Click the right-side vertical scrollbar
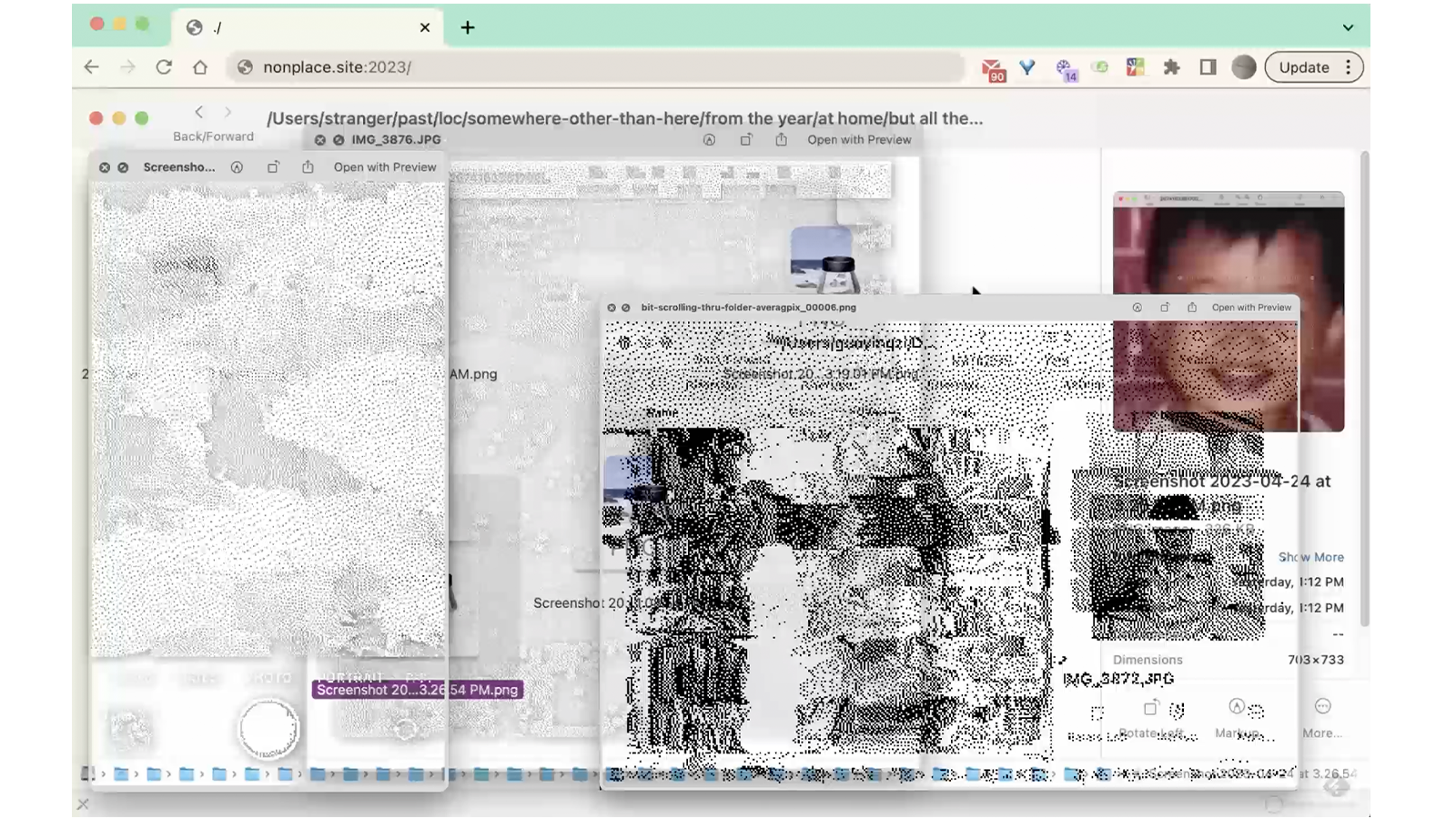Viewport: 1456px width, 819px height. pos(1363,391)
